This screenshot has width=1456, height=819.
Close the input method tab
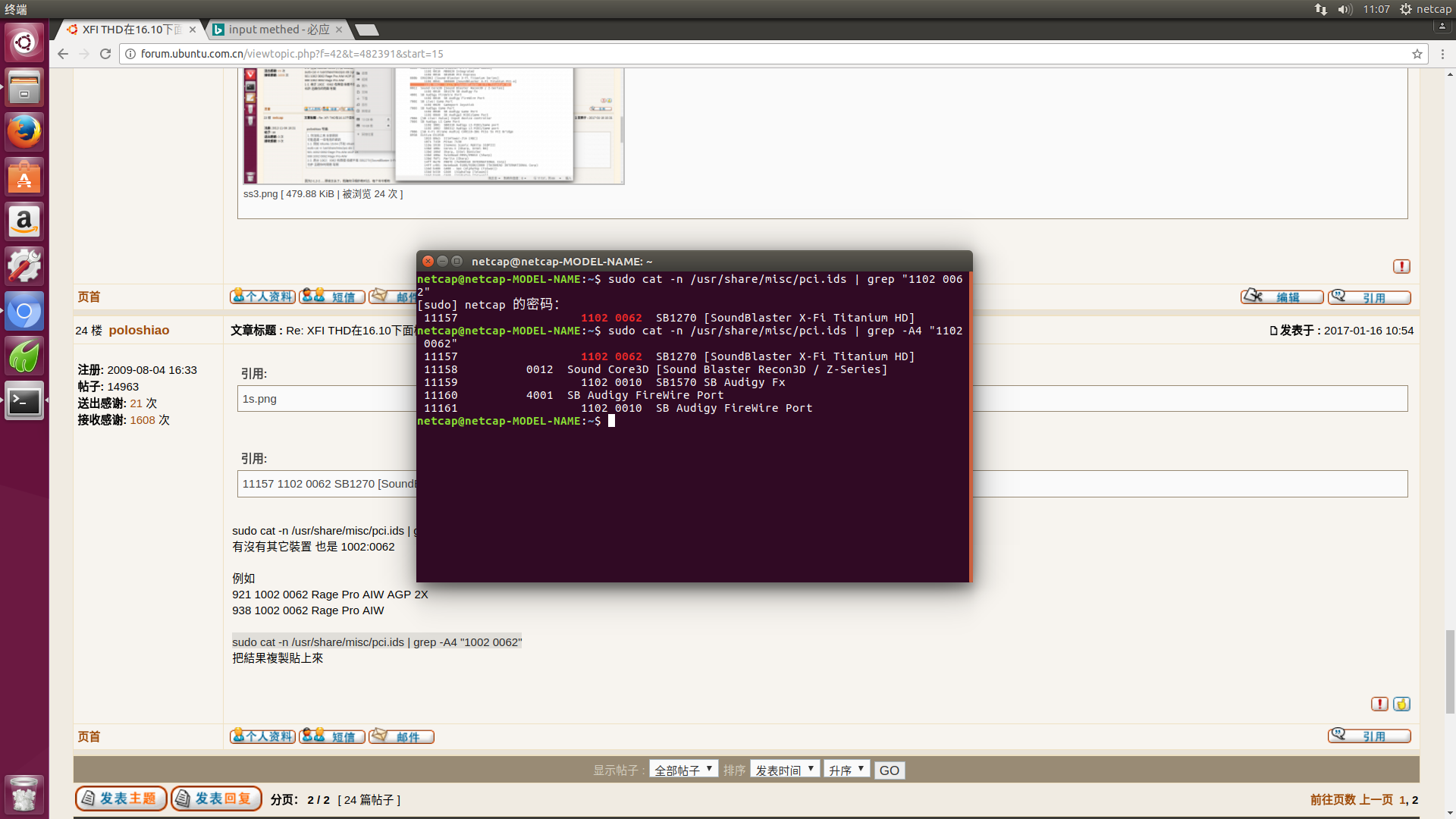(339, 30)
